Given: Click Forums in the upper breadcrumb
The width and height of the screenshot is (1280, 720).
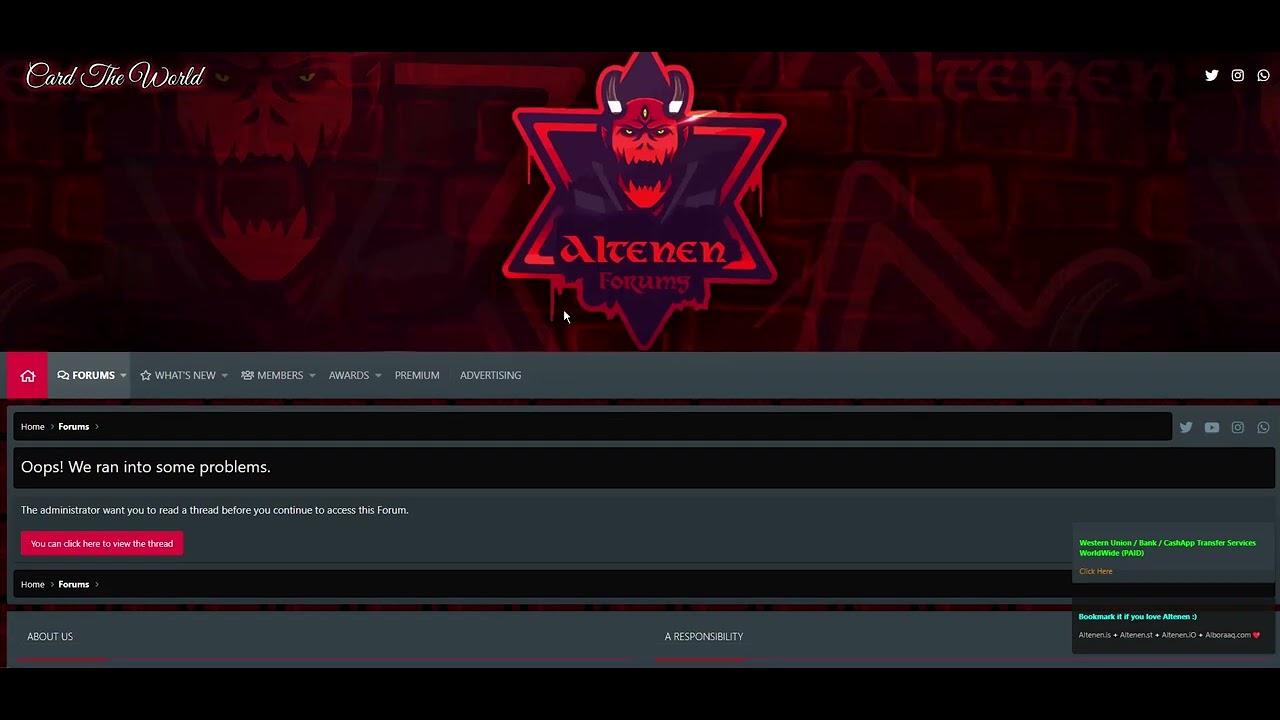Looking at the screenshot, I should pos(74,427).
